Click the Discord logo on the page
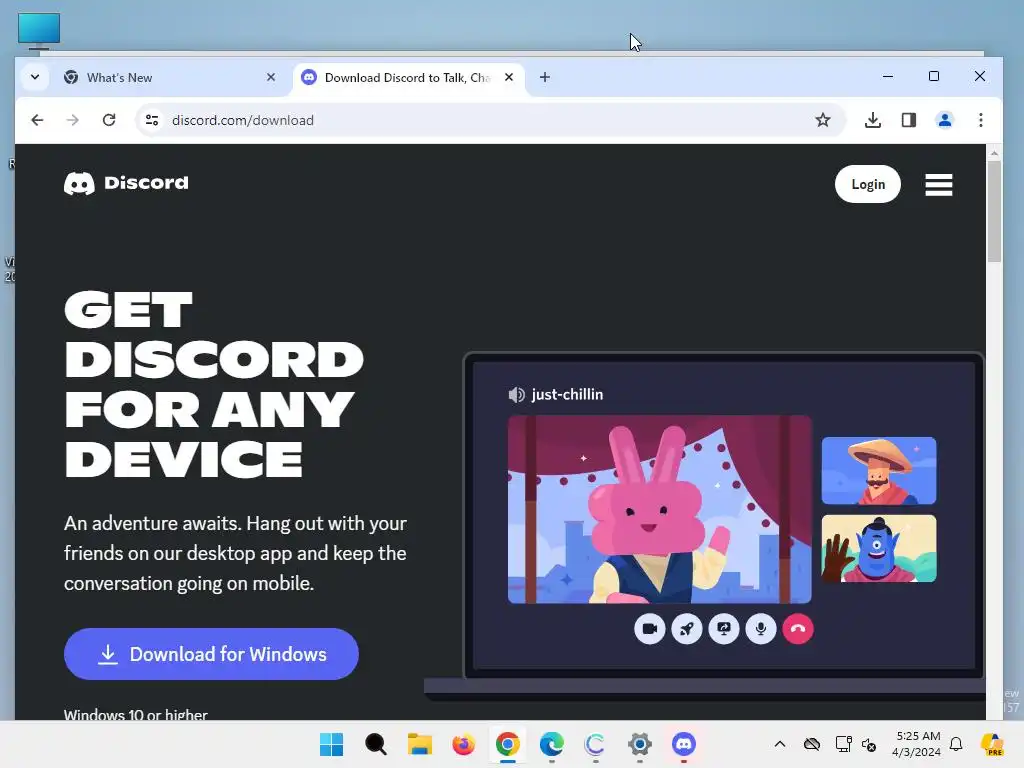Screen dimensions: 1024x768 (126, 183)
